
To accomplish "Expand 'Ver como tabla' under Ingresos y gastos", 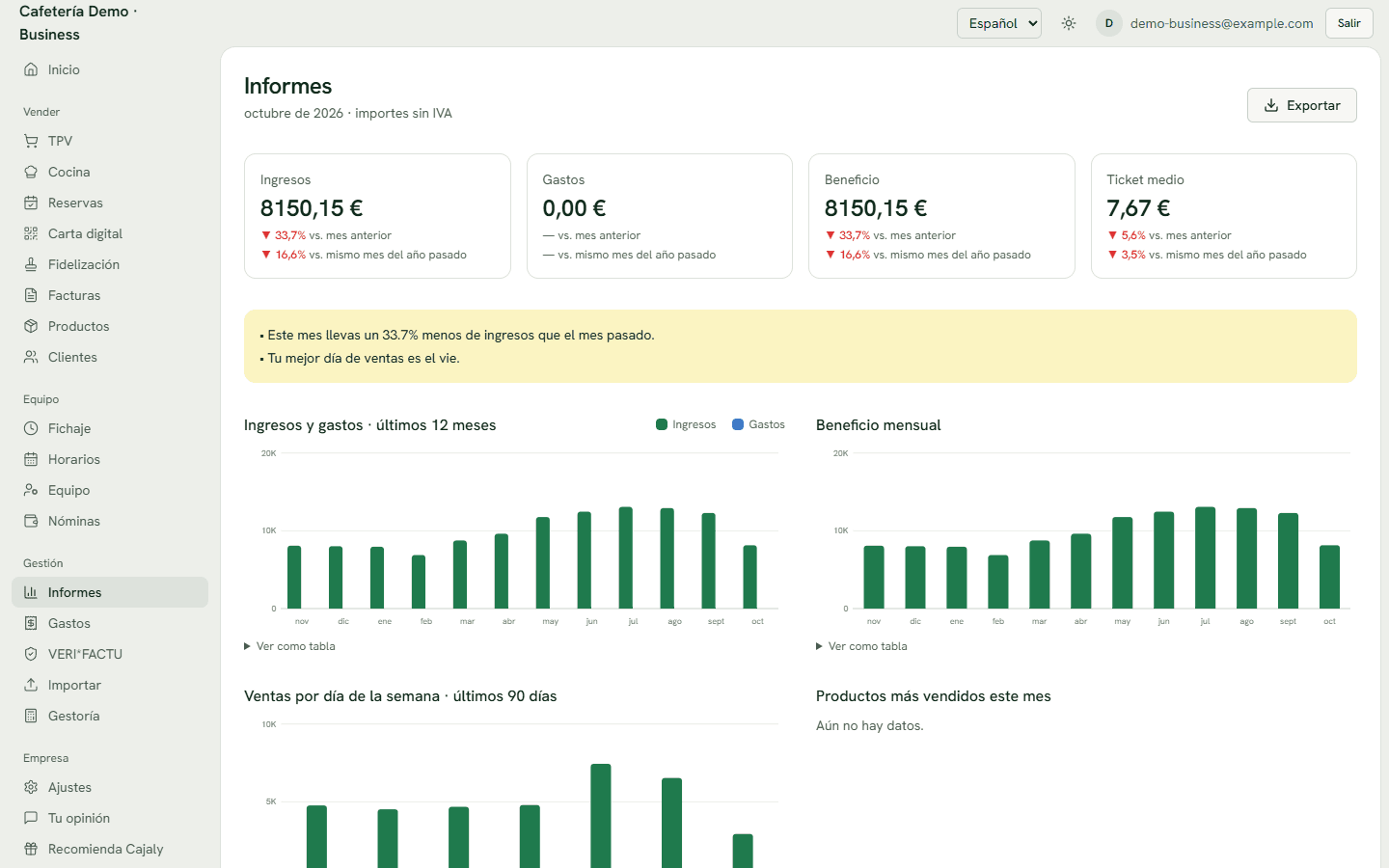I will (290, 646).
